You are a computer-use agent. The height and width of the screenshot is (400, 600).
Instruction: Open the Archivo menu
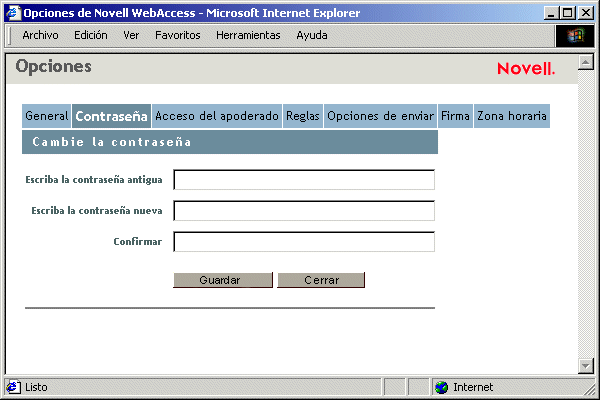point(40,35)
